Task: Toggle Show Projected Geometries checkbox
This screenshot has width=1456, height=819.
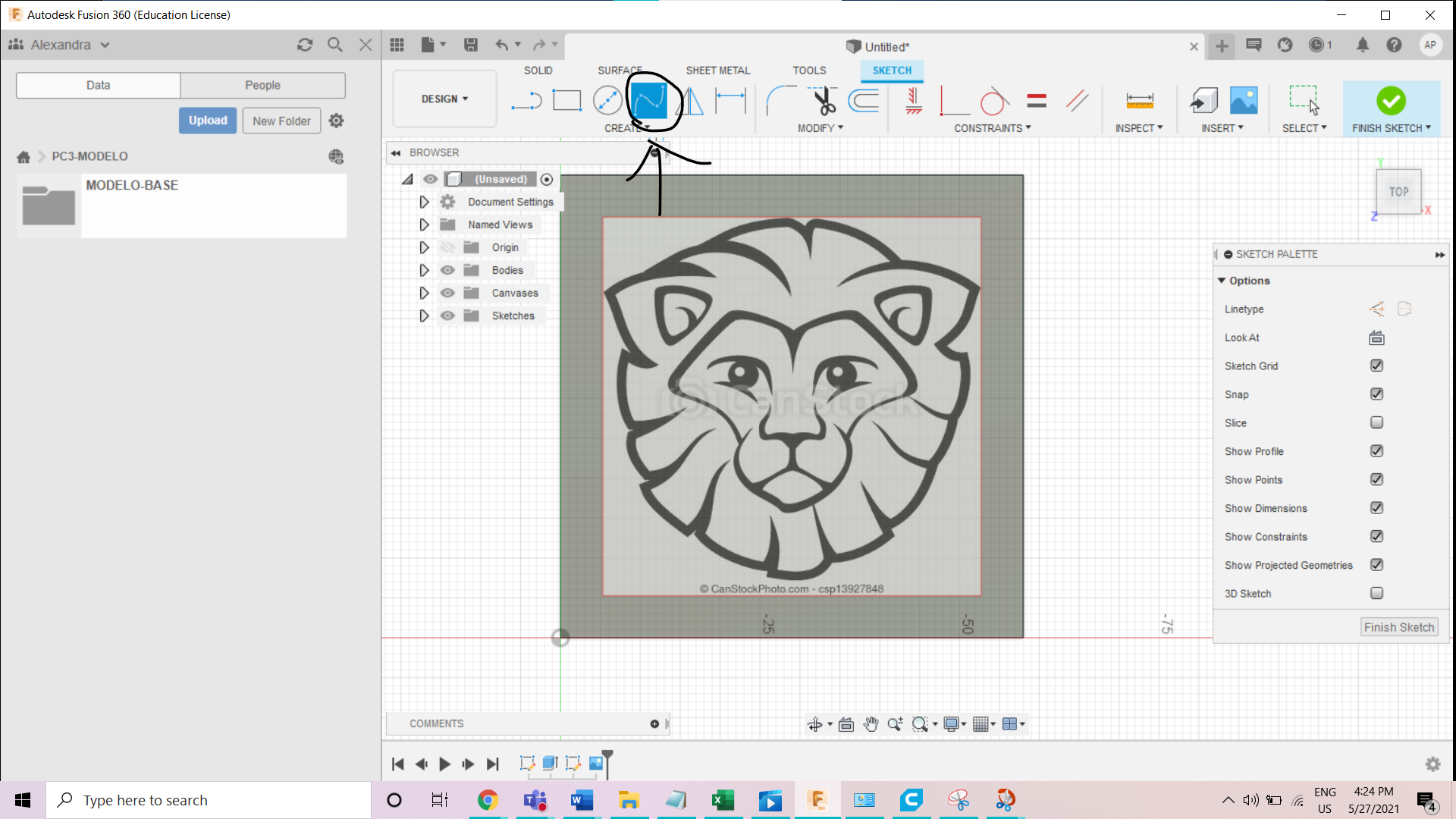Action: [1376, 565]
